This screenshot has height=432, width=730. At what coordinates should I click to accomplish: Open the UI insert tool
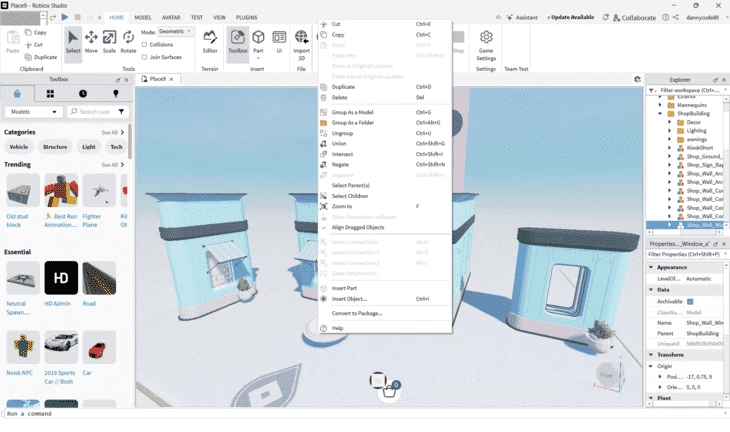tap(279, 43)
